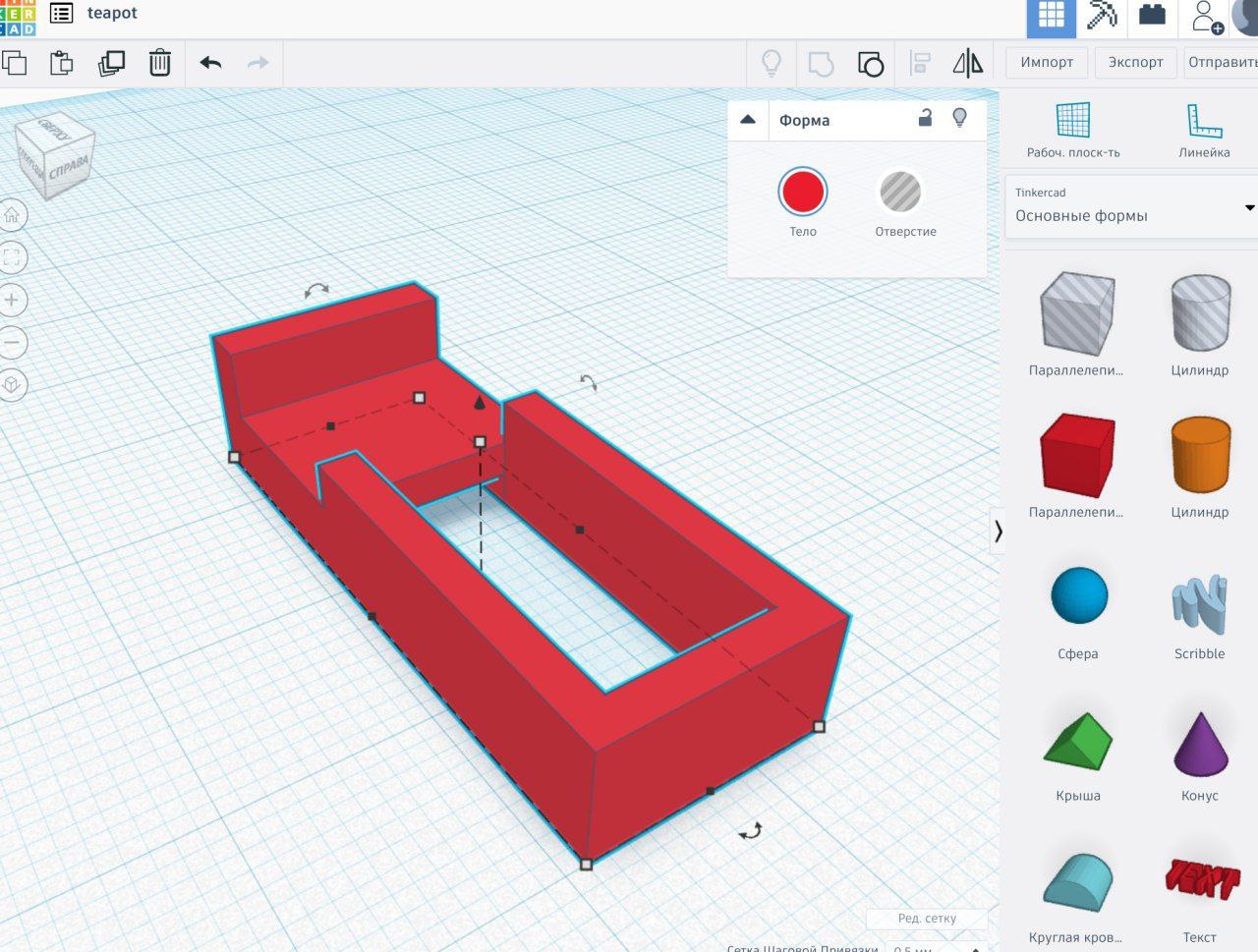Image resolution: width=1258 pixels, height=952 pixels.
Task: Reset to Home view
Action: tap(12, 215)
